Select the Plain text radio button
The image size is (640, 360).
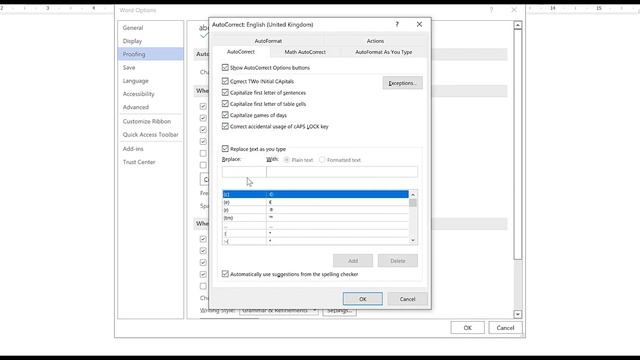pyautogui.click(x=287, y=160)
